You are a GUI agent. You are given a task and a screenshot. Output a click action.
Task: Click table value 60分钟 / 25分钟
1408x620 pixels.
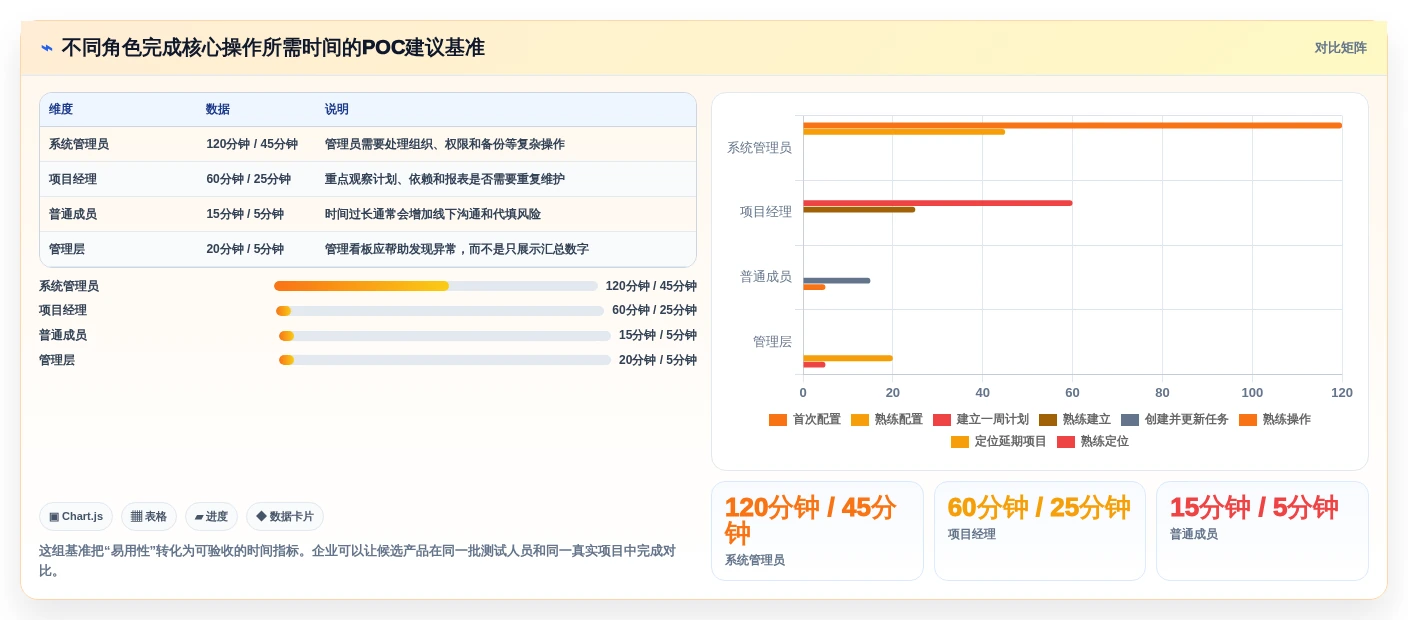pyautogui.click(x=249, y=180)
